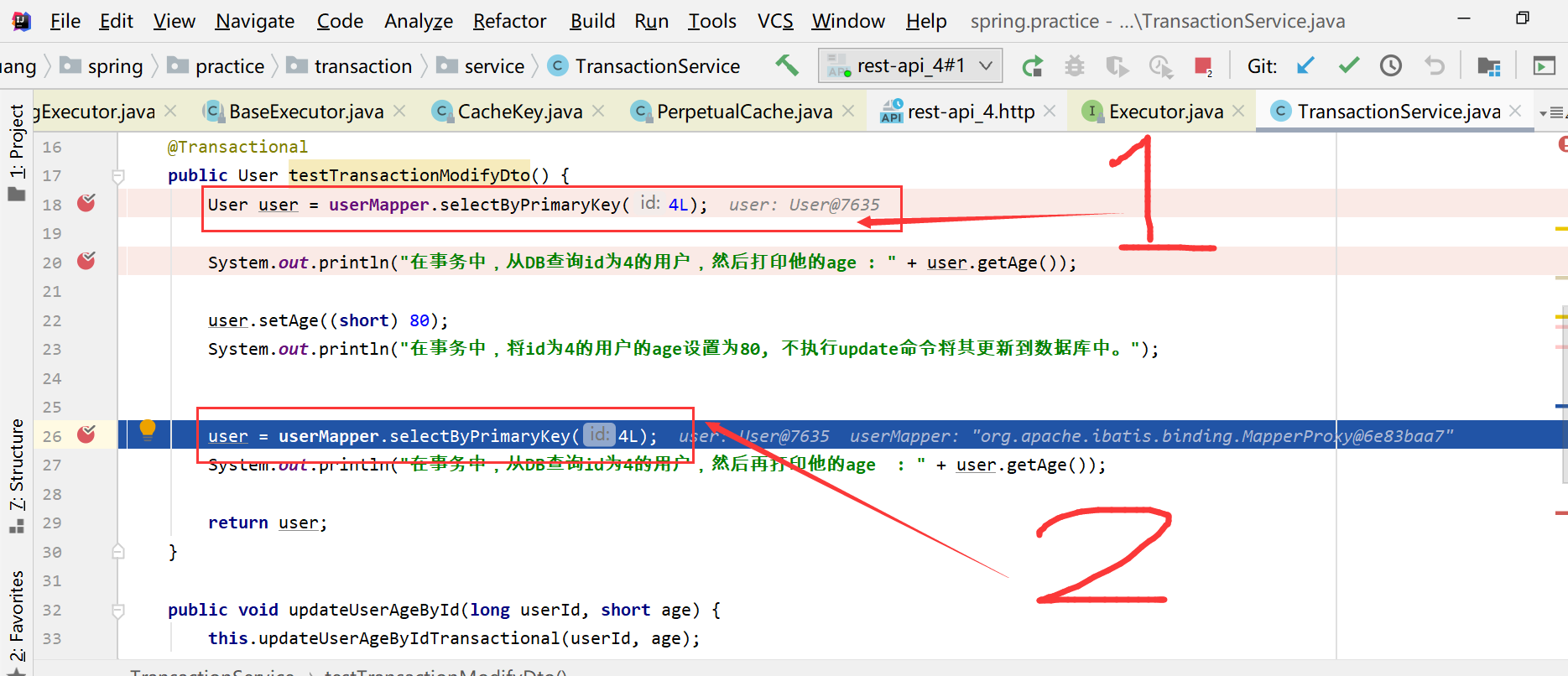Close the CacheKey.java tab

tap(598, 111)
